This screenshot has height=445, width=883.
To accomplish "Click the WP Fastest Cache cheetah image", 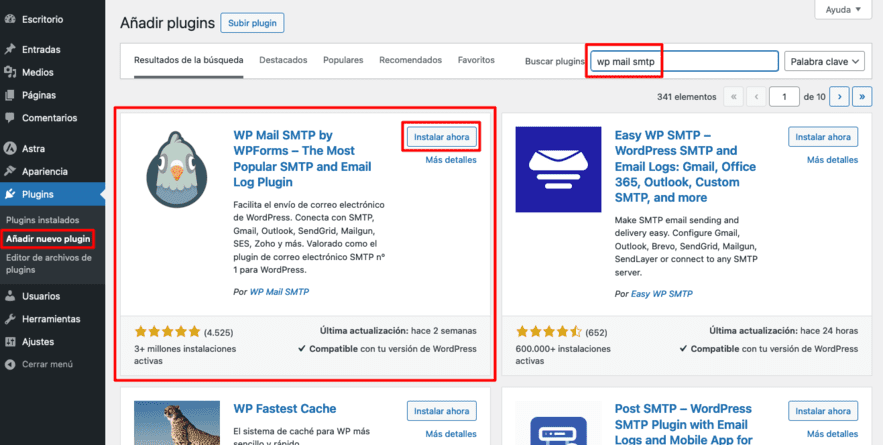I will pyautogui.click(x=177, y=422).
